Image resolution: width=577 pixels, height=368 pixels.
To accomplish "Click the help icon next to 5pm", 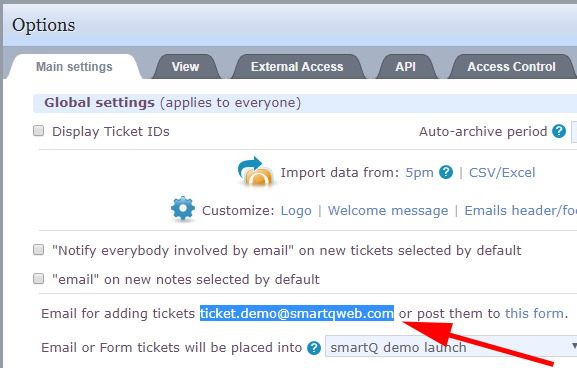I will [446, 172].
